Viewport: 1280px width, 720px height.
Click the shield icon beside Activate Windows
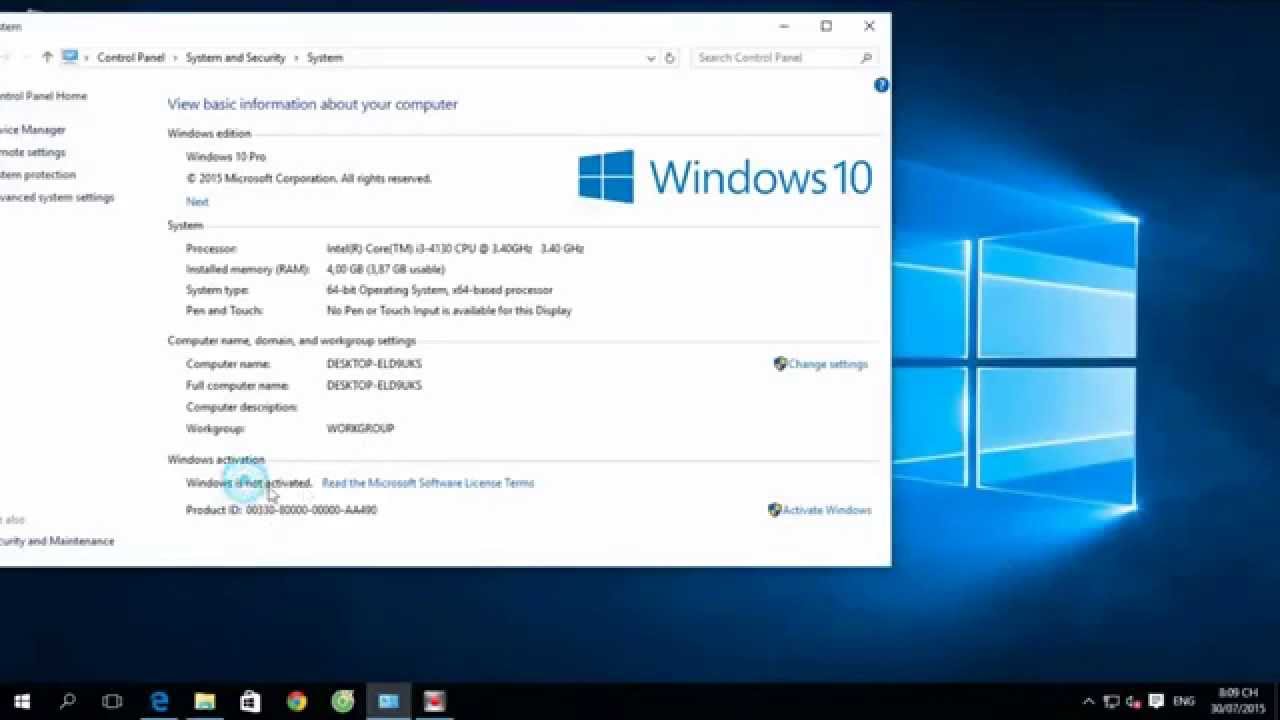pos(774,510)
